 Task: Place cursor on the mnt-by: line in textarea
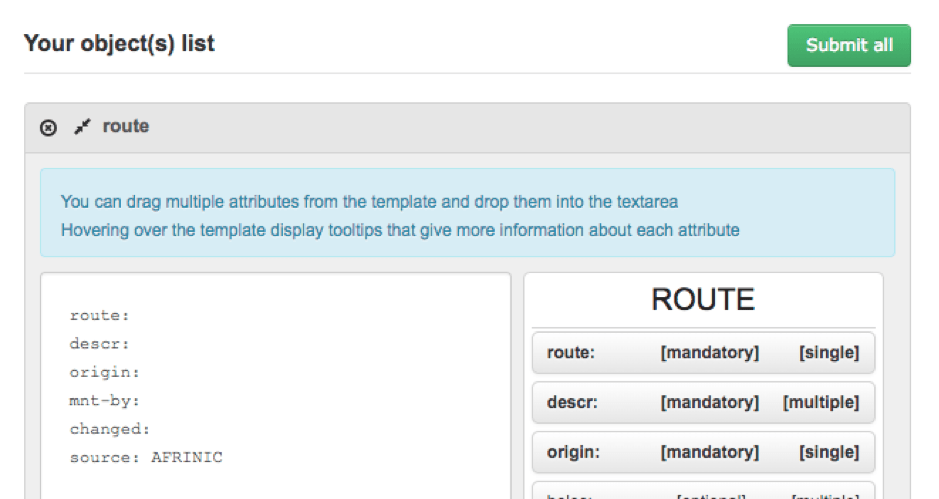[x=104, y=401]
